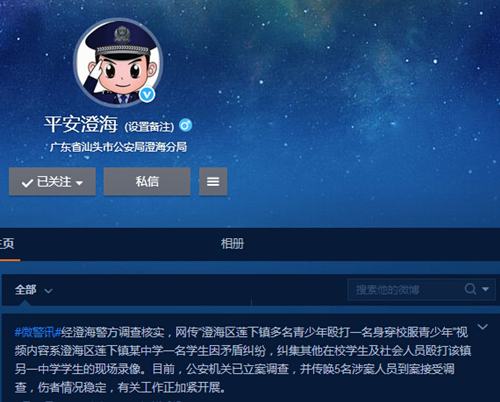Click the checkmark on 已关注 button
This screenshot has width=500, height=402.
pyautogui.click(x=27, y=183)
